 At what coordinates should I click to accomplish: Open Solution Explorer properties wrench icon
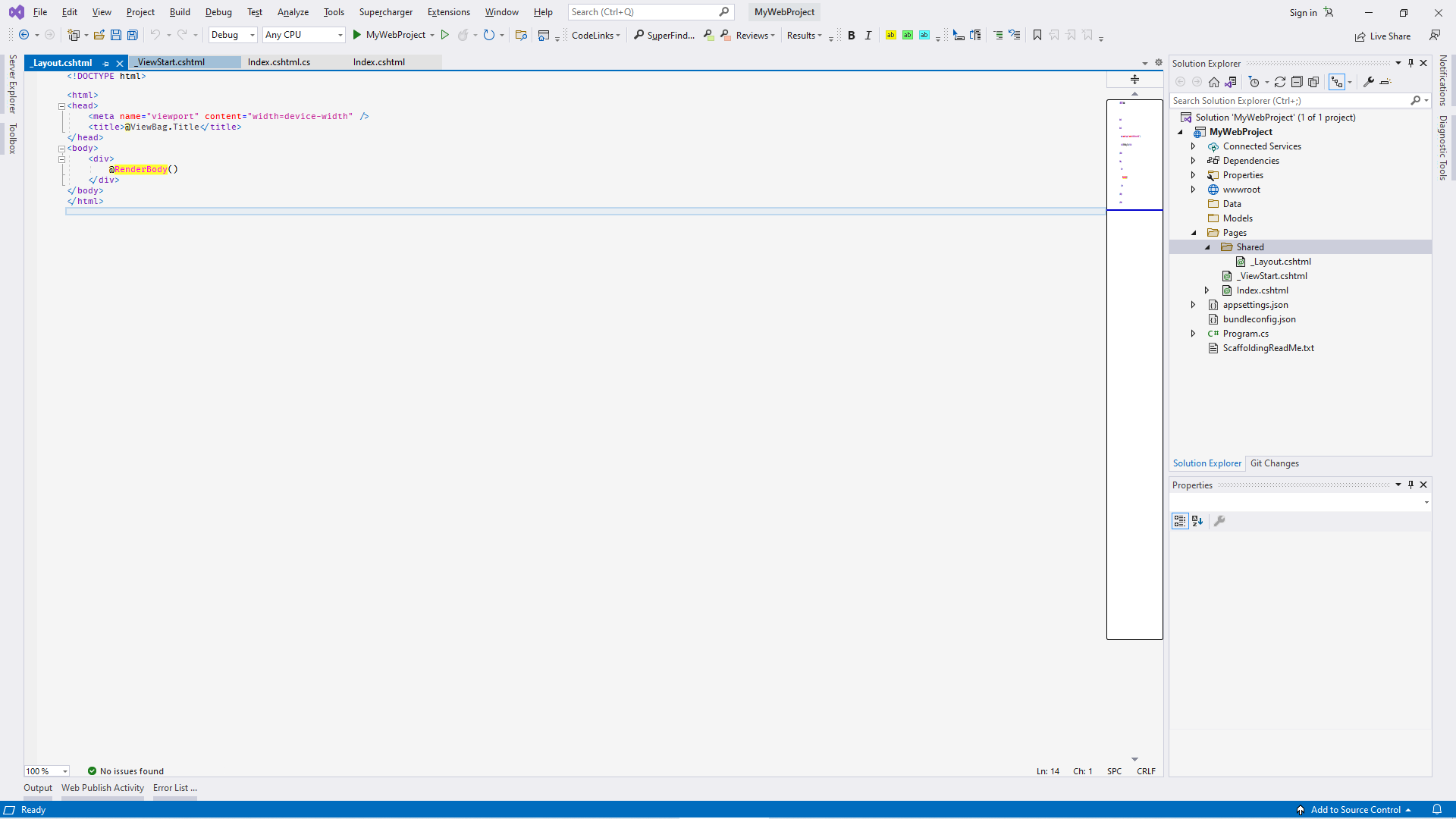coord(1369,82)
